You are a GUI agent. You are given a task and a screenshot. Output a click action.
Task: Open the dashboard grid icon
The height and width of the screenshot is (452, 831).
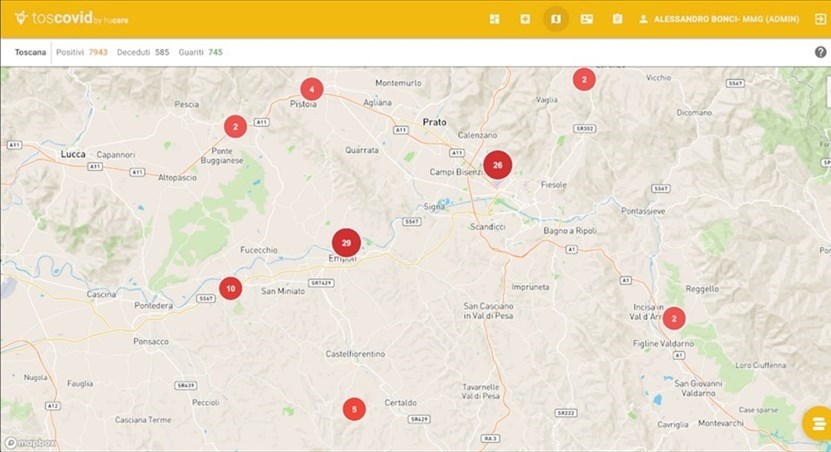pos(494,19)
